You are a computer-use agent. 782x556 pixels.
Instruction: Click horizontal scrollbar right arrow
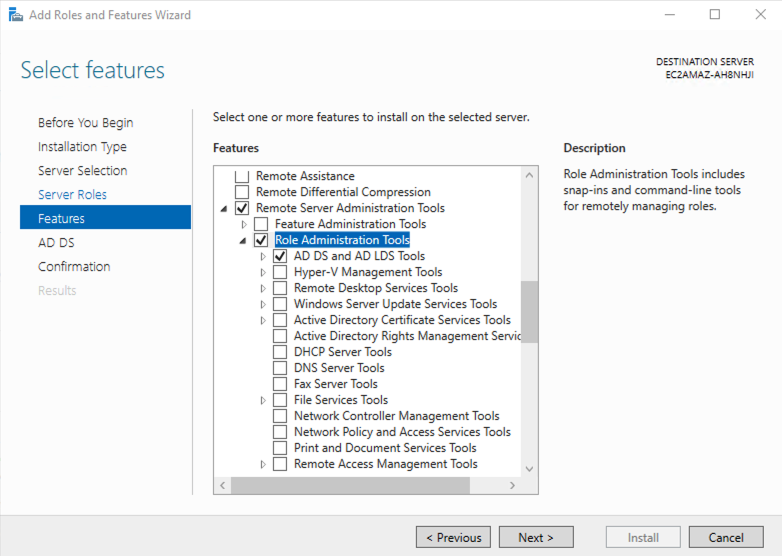click(512, 485)
